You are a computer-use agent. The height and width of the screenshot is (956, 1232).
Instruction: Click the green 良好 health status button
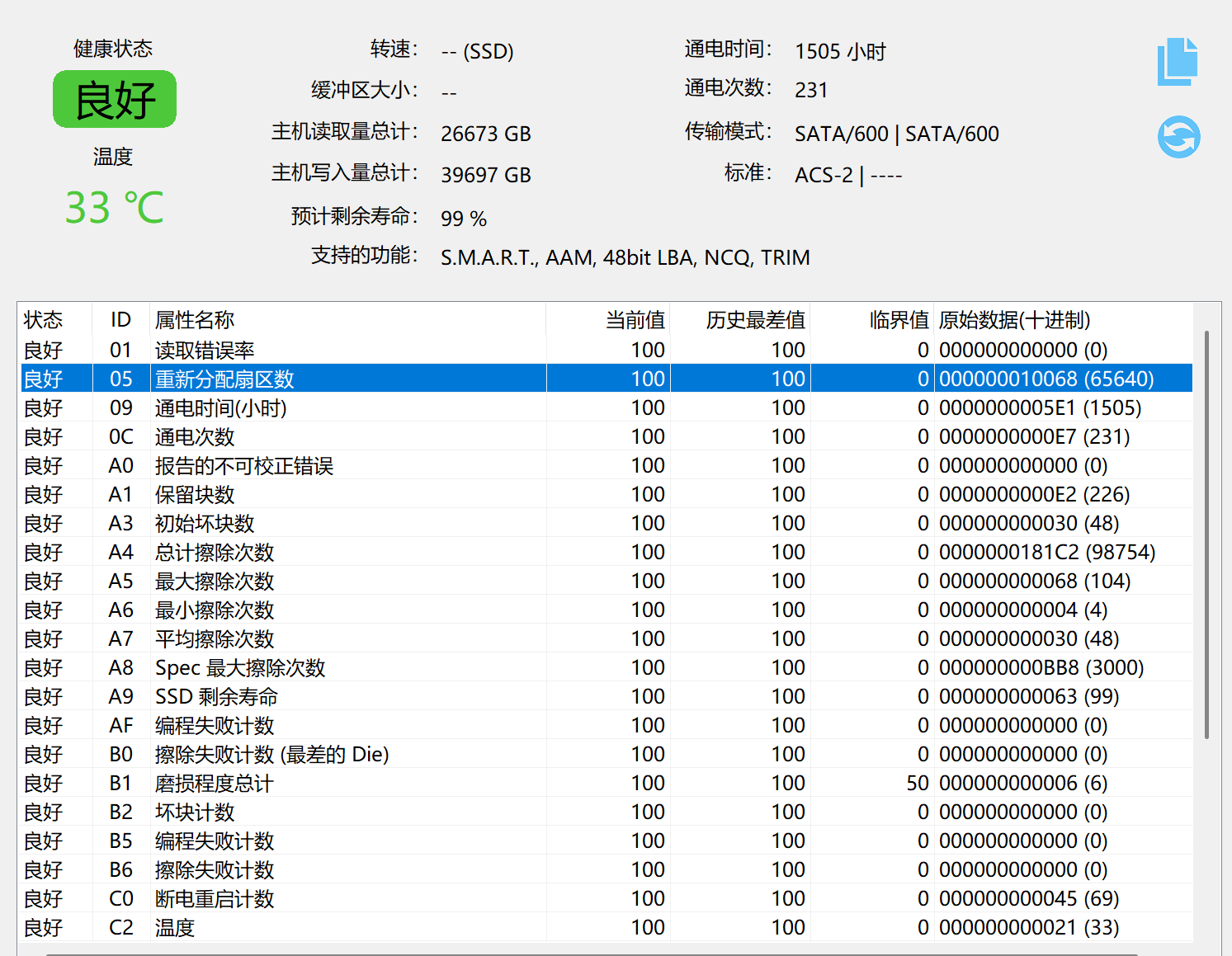coord(115,100)
